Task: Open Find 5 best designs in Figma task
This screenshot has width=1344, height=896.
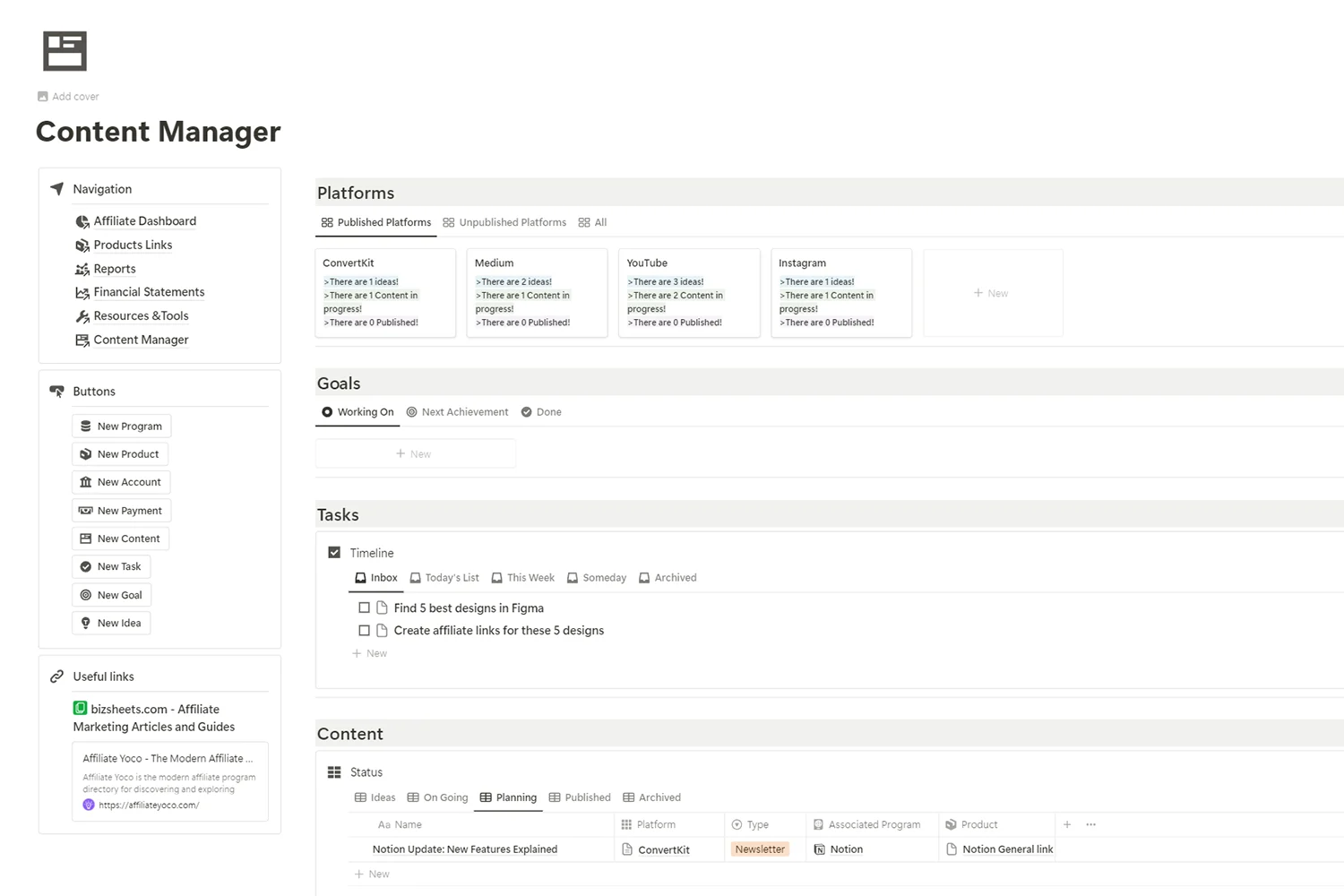Action: [469, 607]
